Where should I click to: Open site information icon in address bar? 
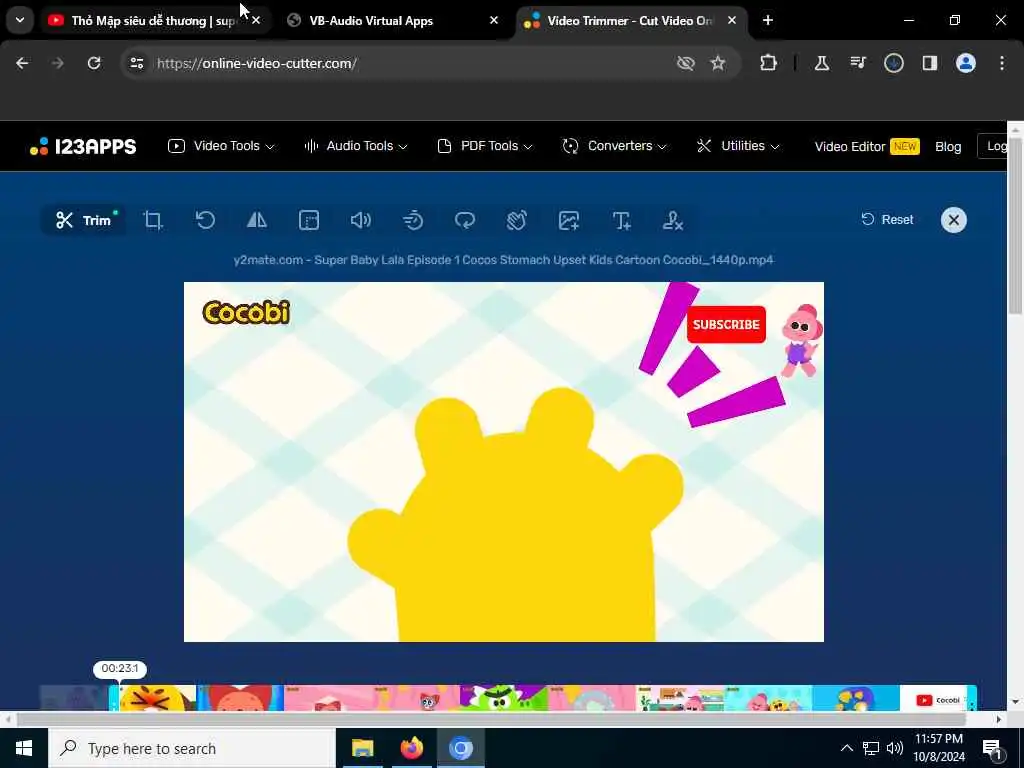[136, 63]
